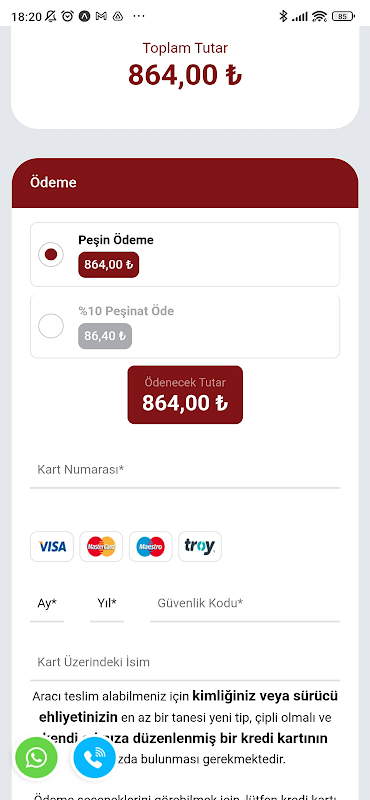Tap the green WhatsApp chat icon

click(36, 758)
